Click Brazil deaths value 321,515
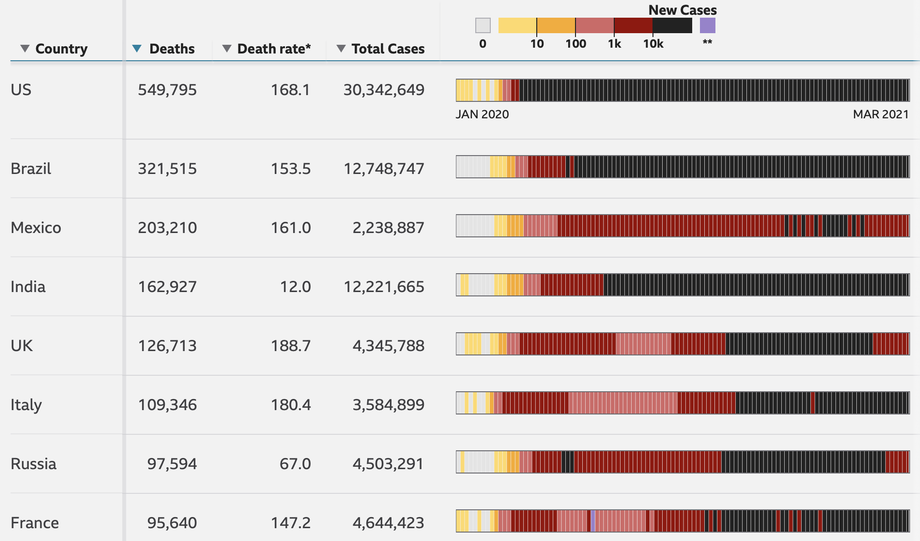The width and height of the screenshot is (920, 541). (167, 169)
